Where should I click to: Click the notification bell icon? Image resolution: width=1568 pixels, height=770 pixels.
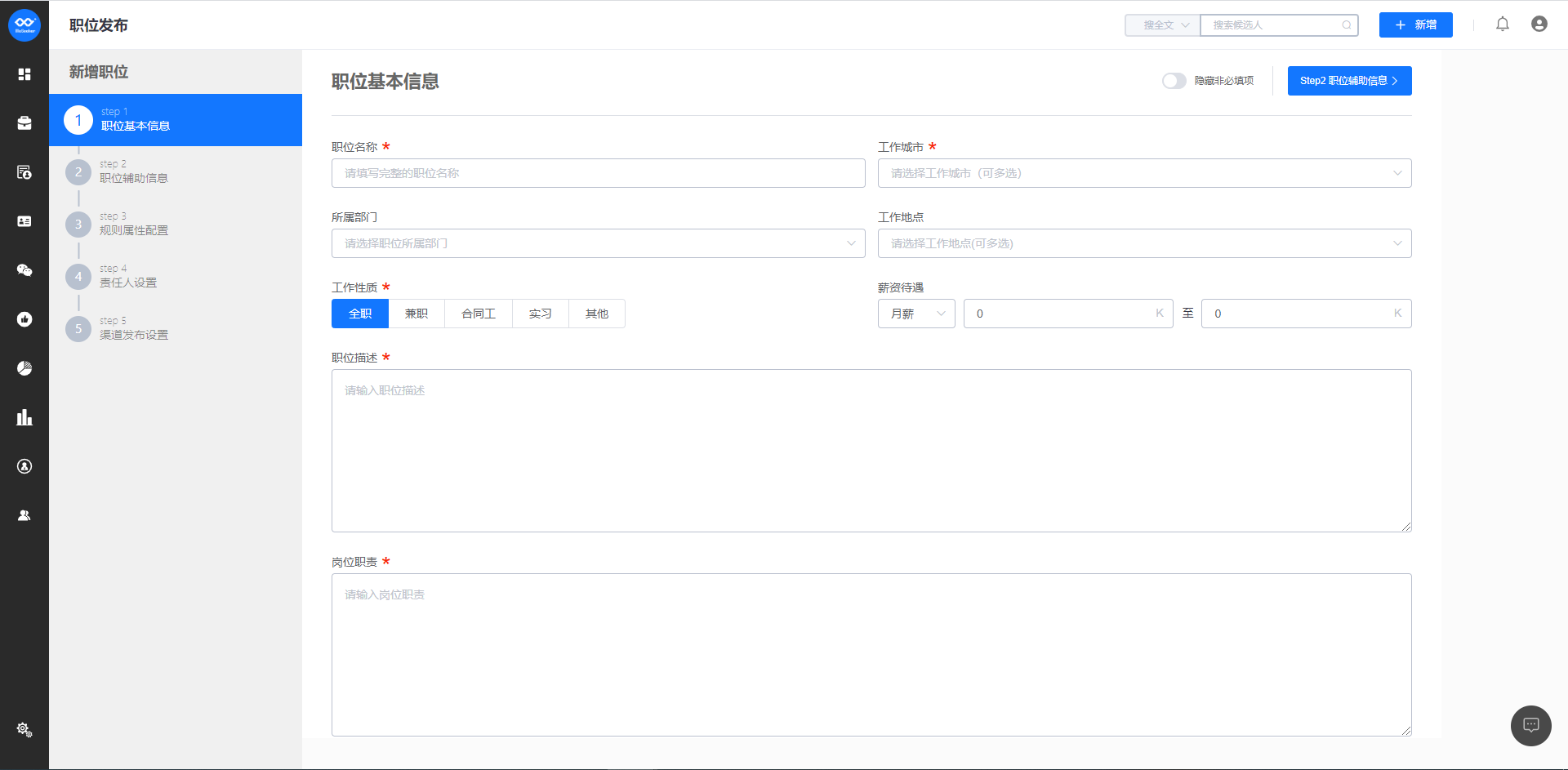pos(1503,24)
